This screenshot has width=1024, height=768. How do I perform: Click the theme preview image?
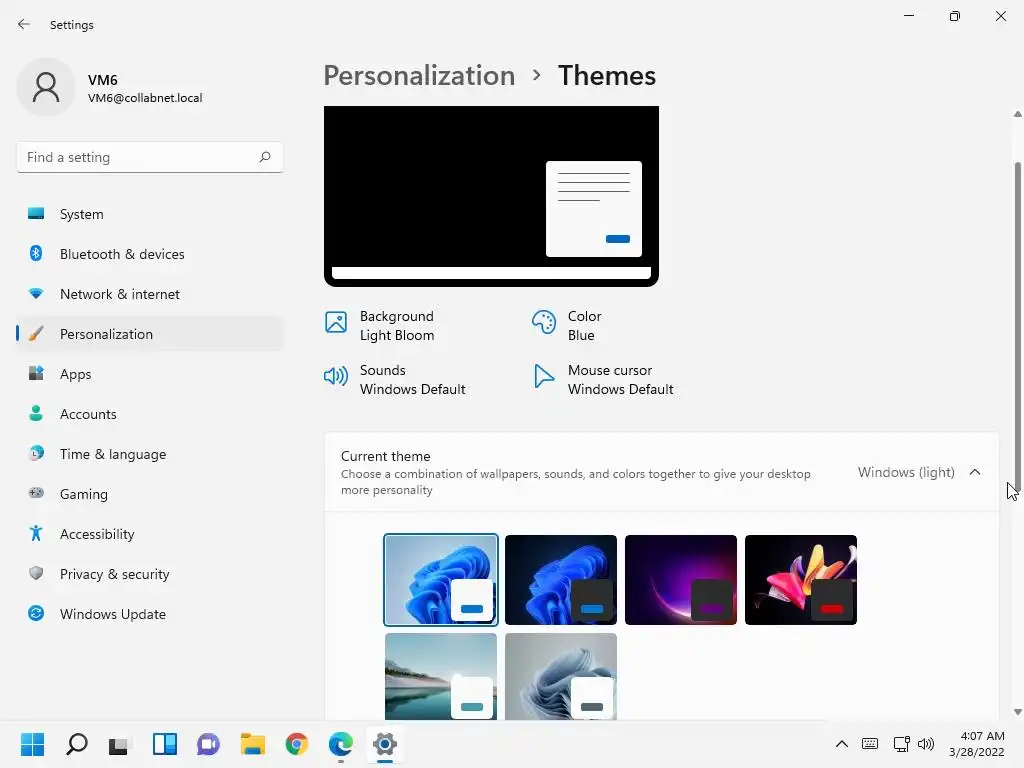[x=491, y=196]
